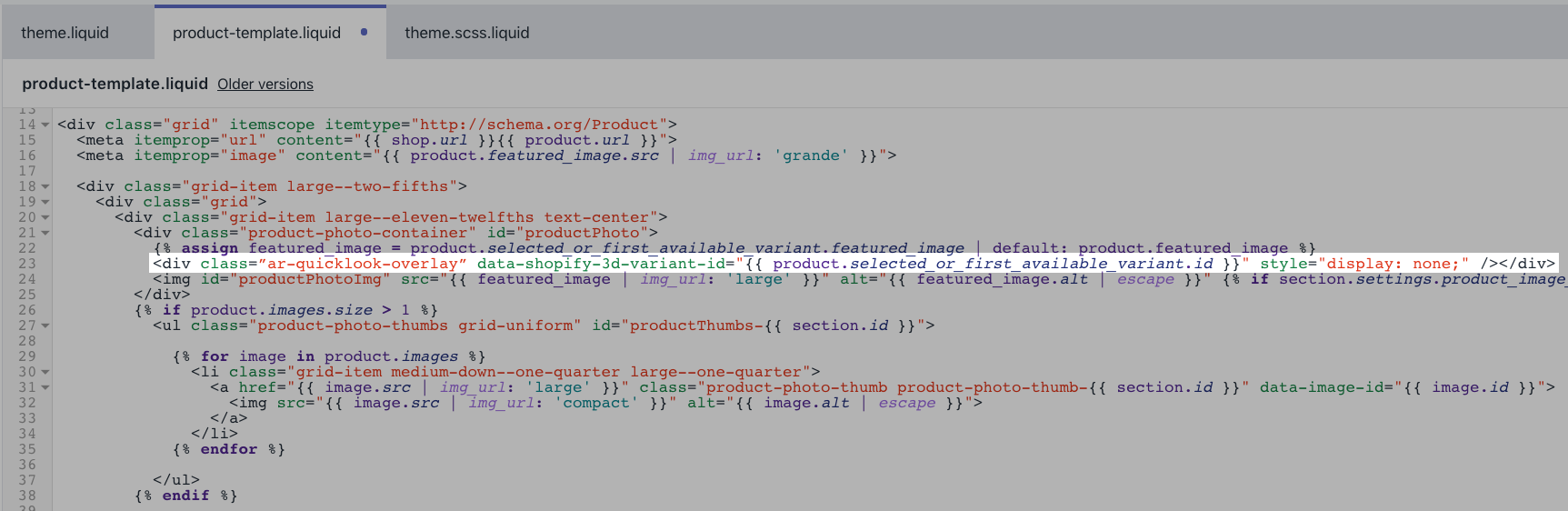Switch to the theme.liquid tab

click(65, 33)
